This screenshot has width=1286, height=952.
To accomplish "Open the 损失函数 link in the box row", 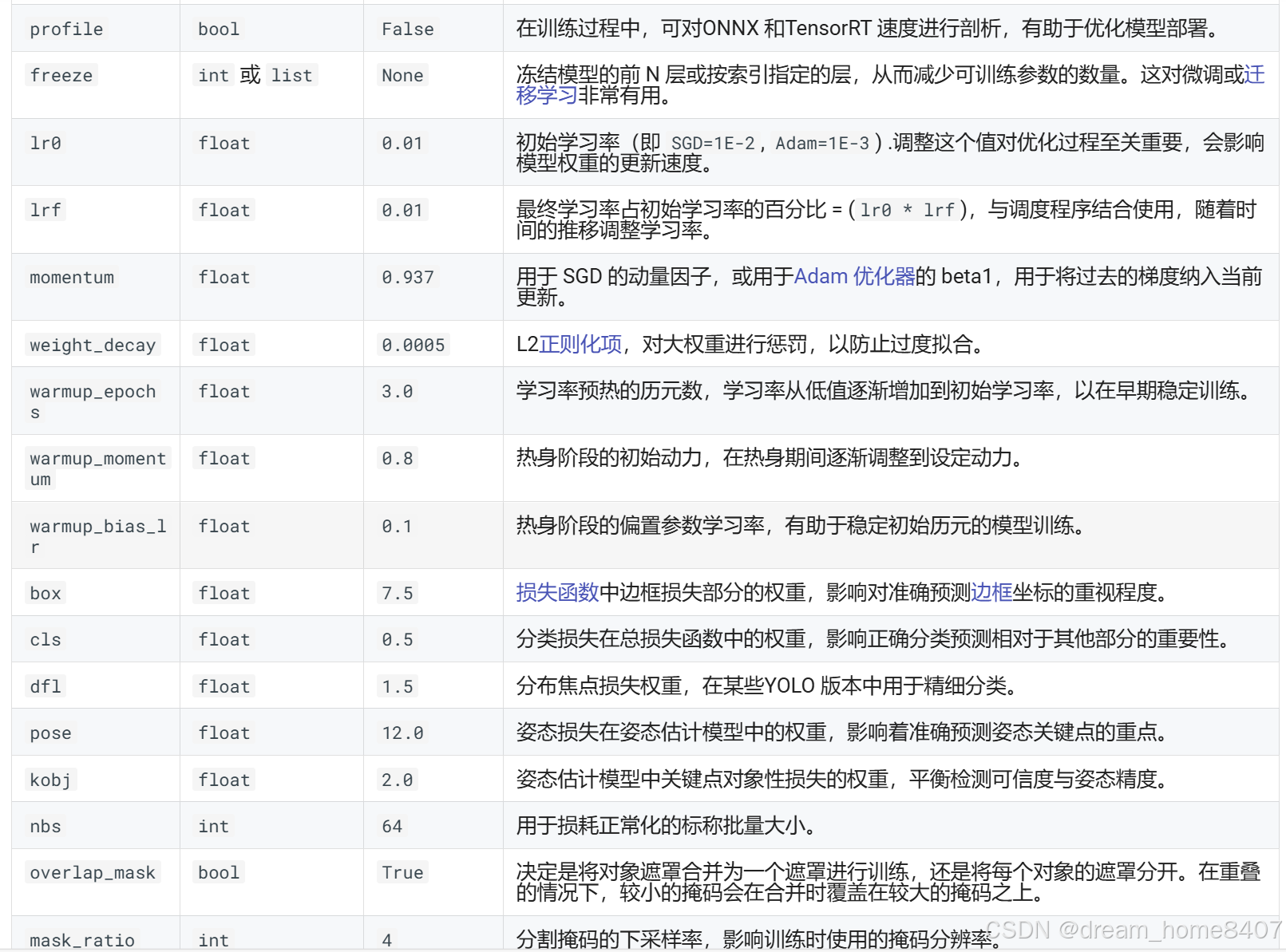I will coord(557,593).
